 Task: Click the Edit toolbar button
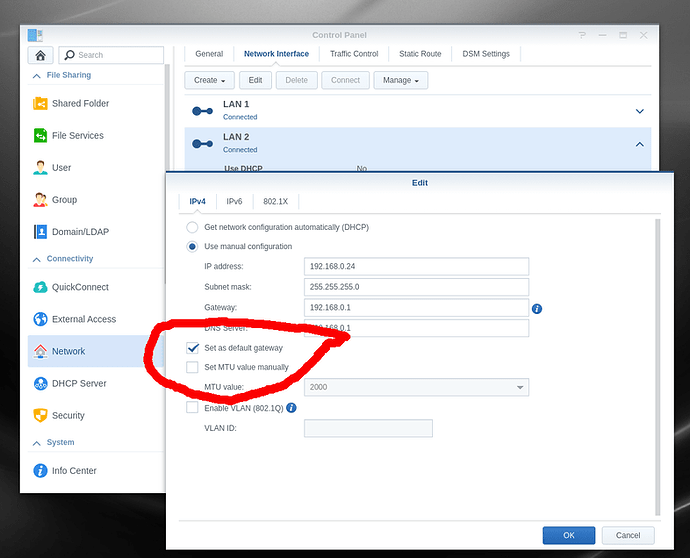[x=255, y=80]
